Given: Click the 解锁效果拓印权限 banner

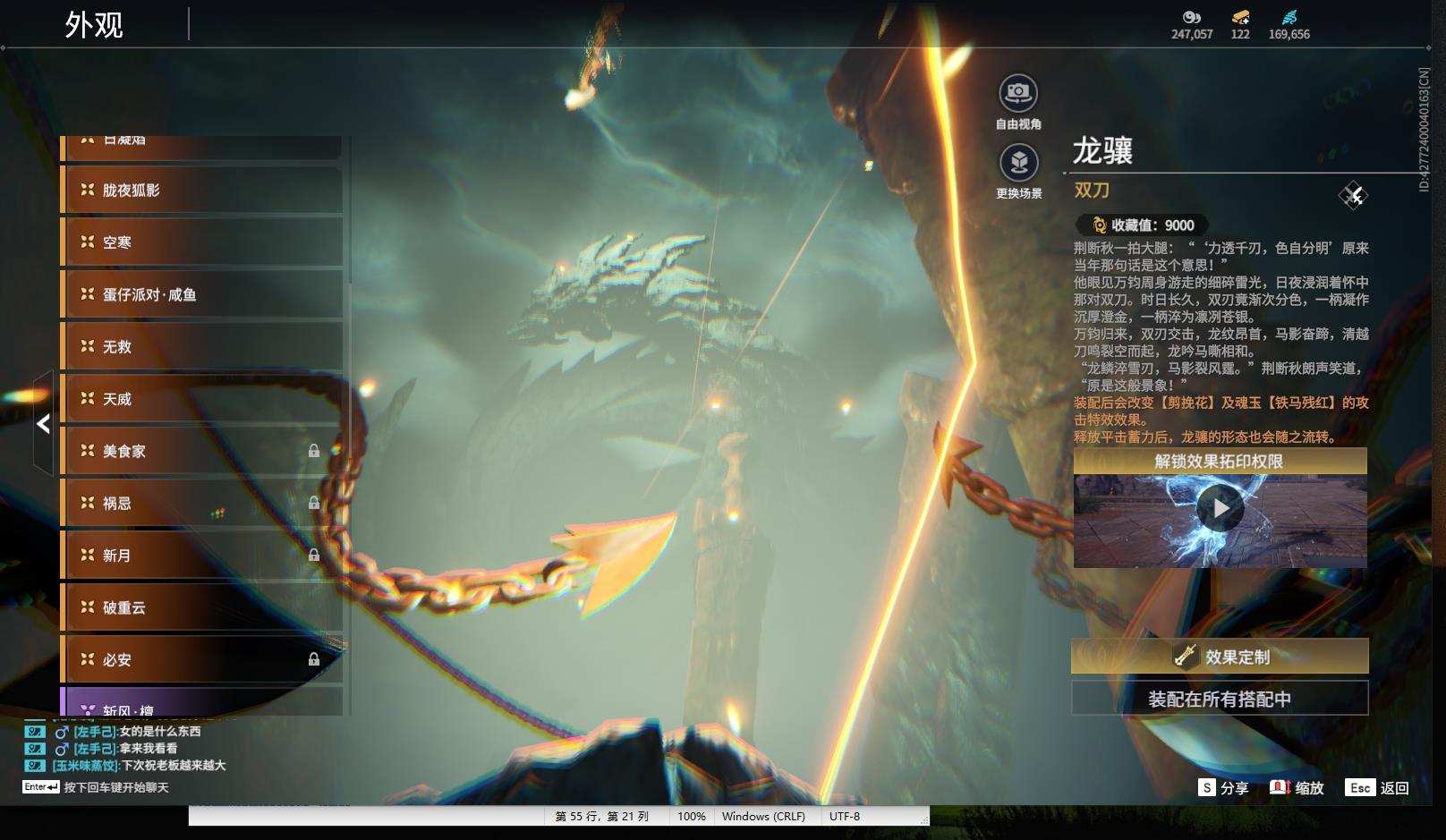Looking at the screenshot, I should tap(1220, 462).
